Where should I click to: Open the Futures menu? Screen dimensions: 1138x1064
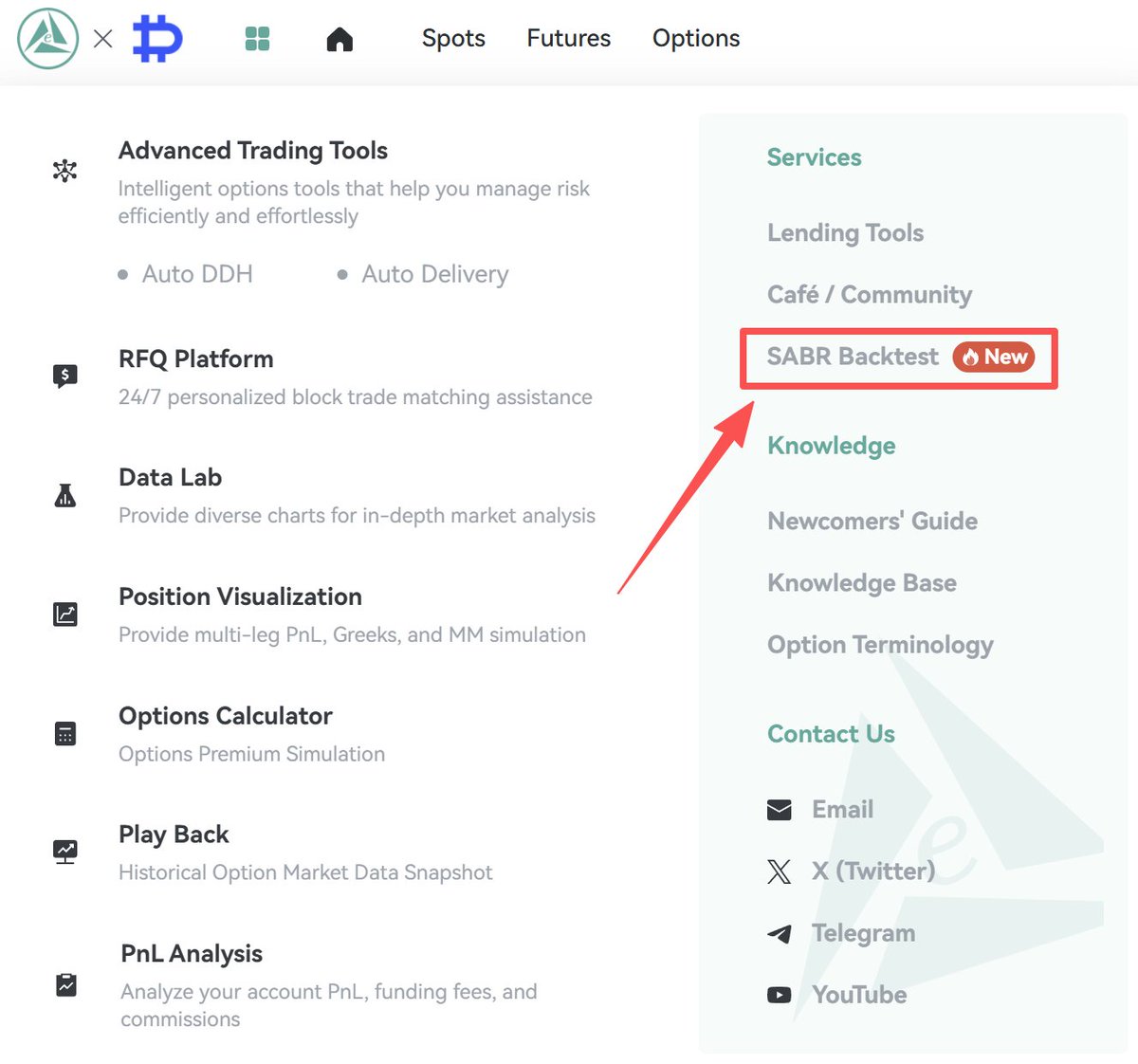click(x=569, y=39)
